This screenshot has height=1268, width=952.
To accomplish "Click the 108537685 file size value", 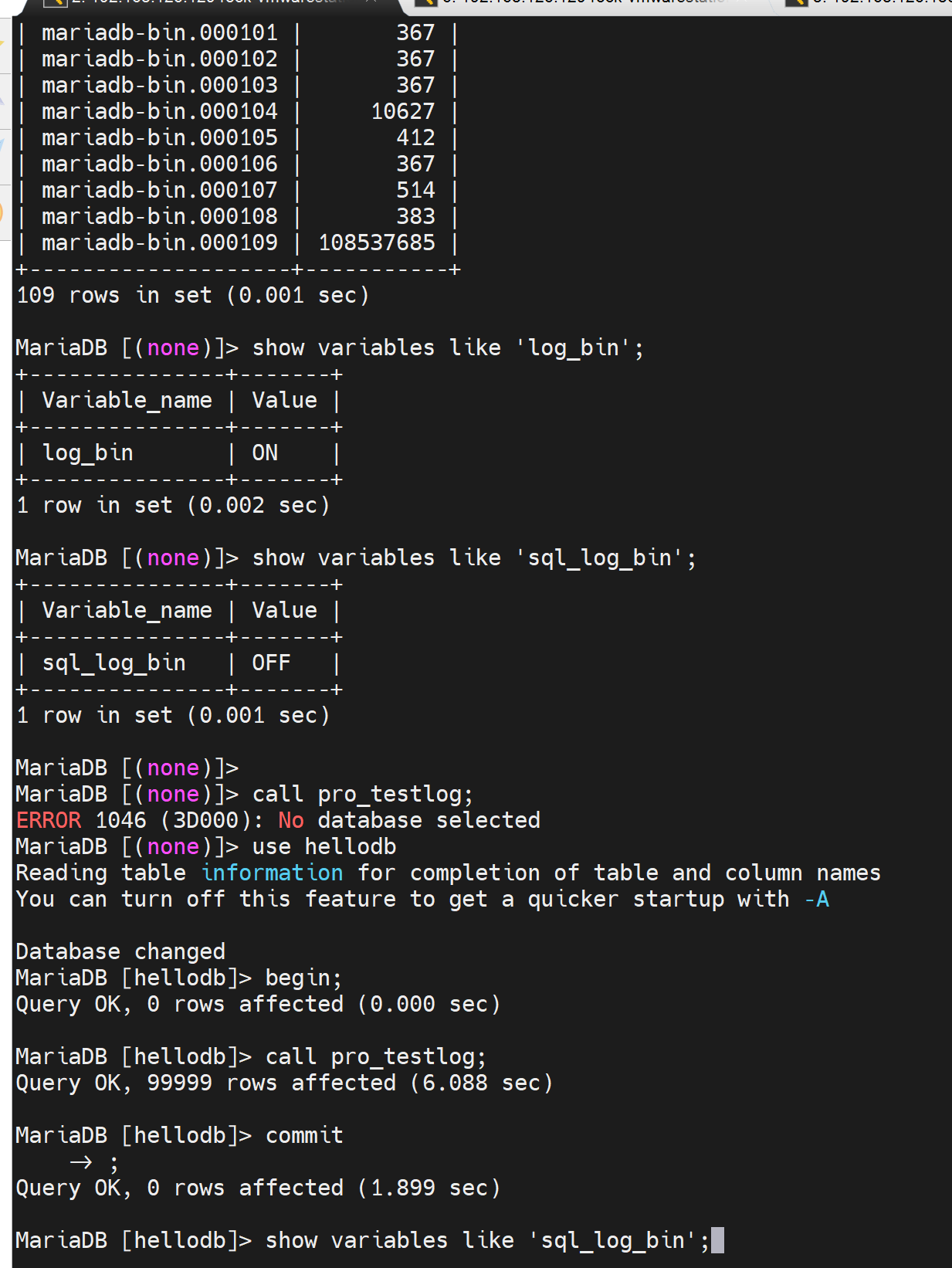I will 377,242.
